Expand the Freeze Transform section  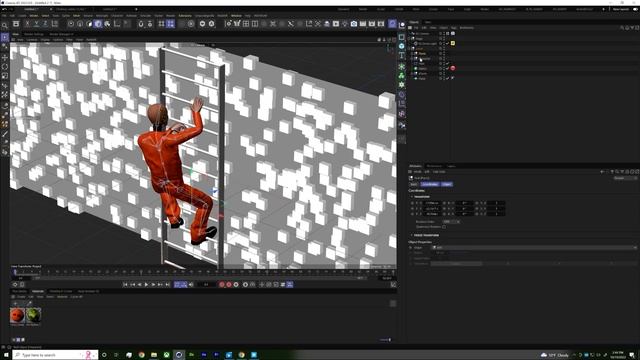[411, 235]
